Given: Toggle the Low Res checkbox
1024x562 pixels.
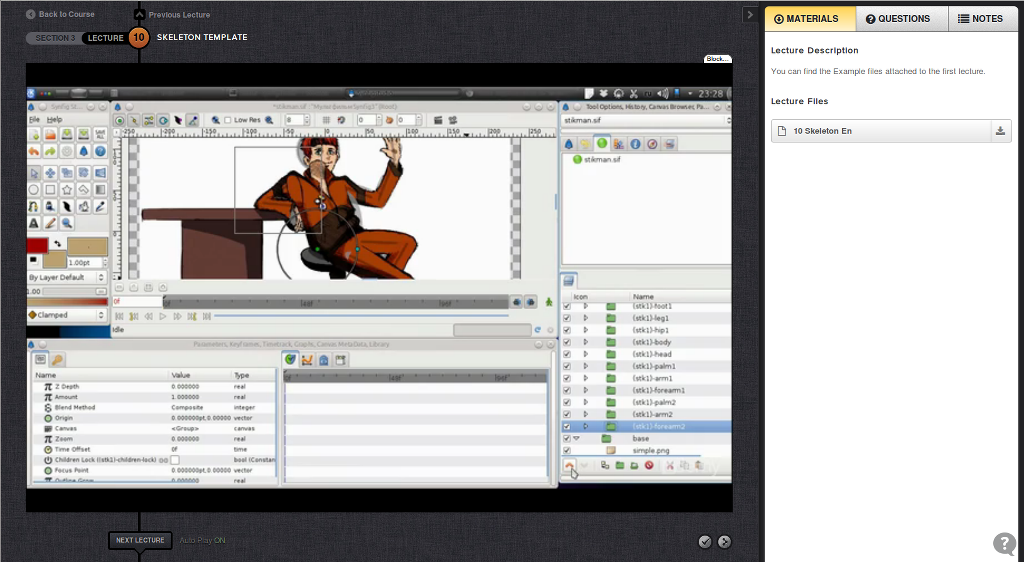Looking at the screenshot, I should [227, 120].
